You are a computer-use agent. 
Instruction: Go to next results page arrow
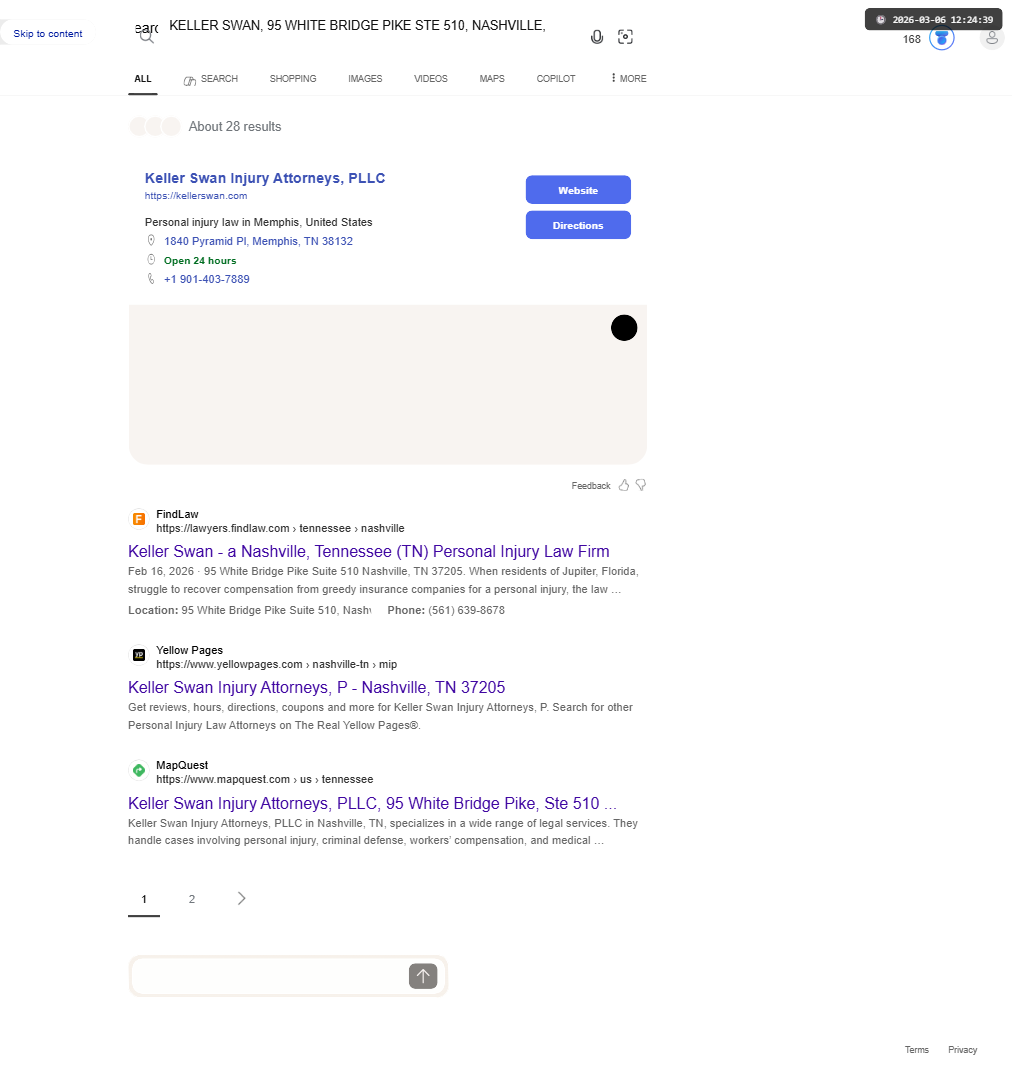pos(241,898)
